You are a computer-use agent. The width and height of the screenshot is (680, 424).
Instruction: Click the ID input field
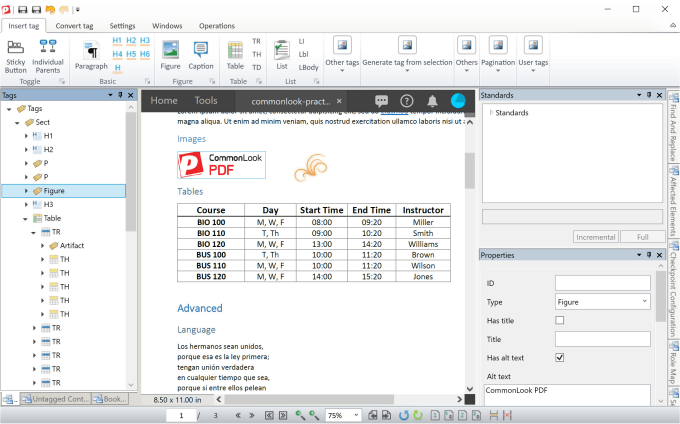(x=602, y=283)
